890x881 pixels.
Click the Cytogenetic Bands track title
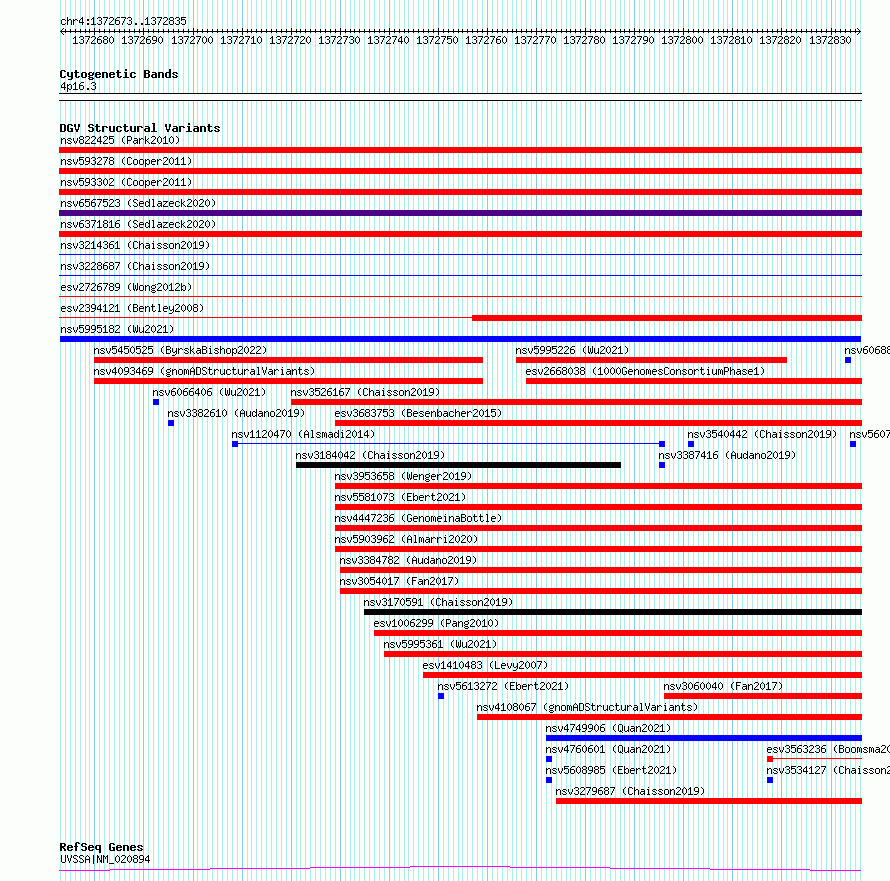tap(119, 74)
